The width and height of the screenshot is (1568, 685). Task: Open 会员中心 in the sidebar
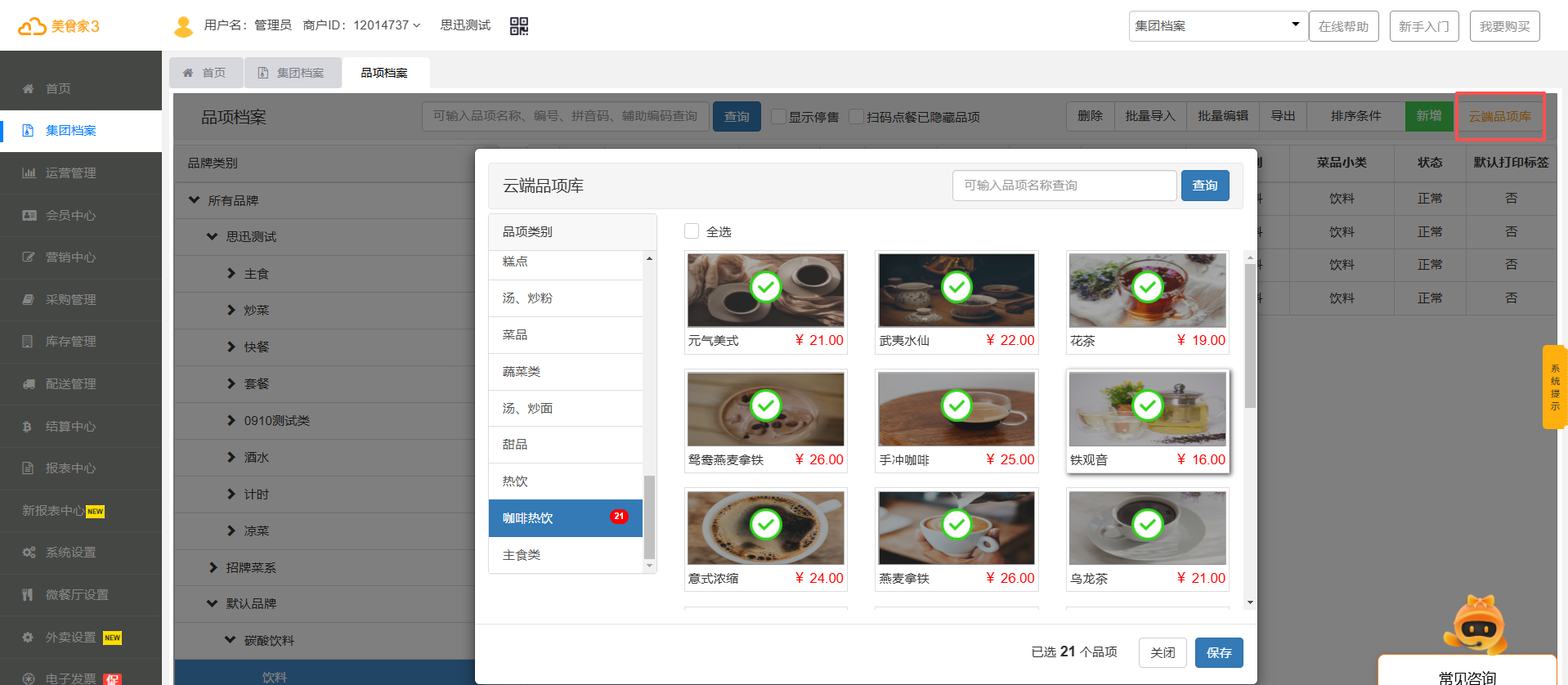point(70,215)
